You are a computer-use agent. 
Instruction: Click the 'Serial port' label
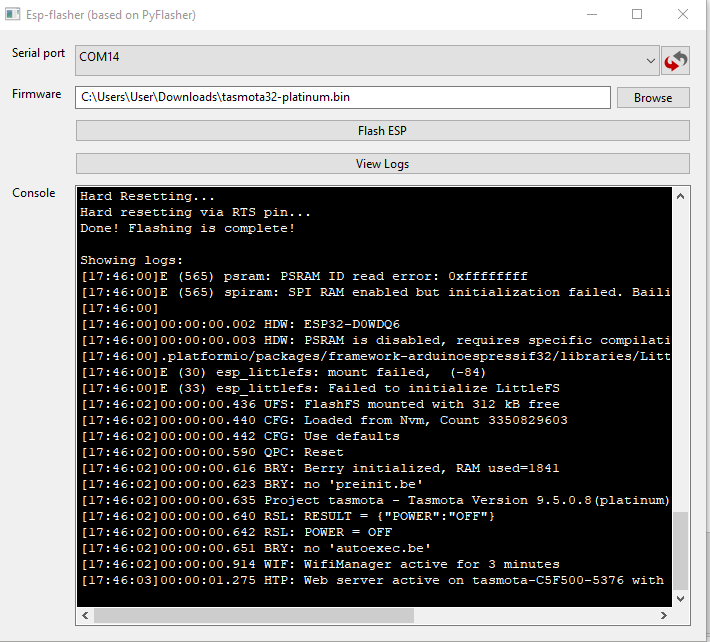(38, 53)
